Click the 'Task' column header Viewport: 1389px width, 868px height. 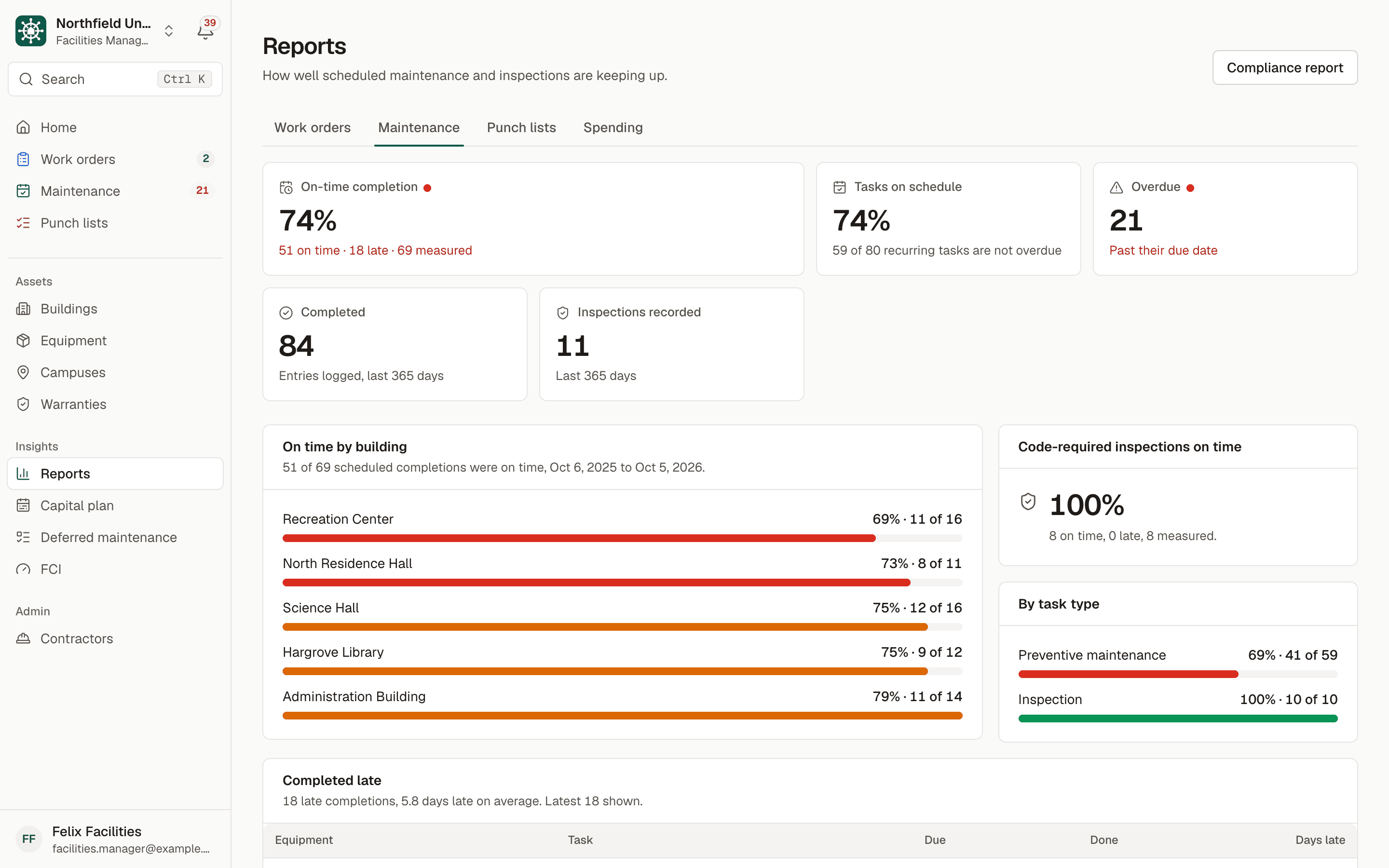tap(580, 840)
